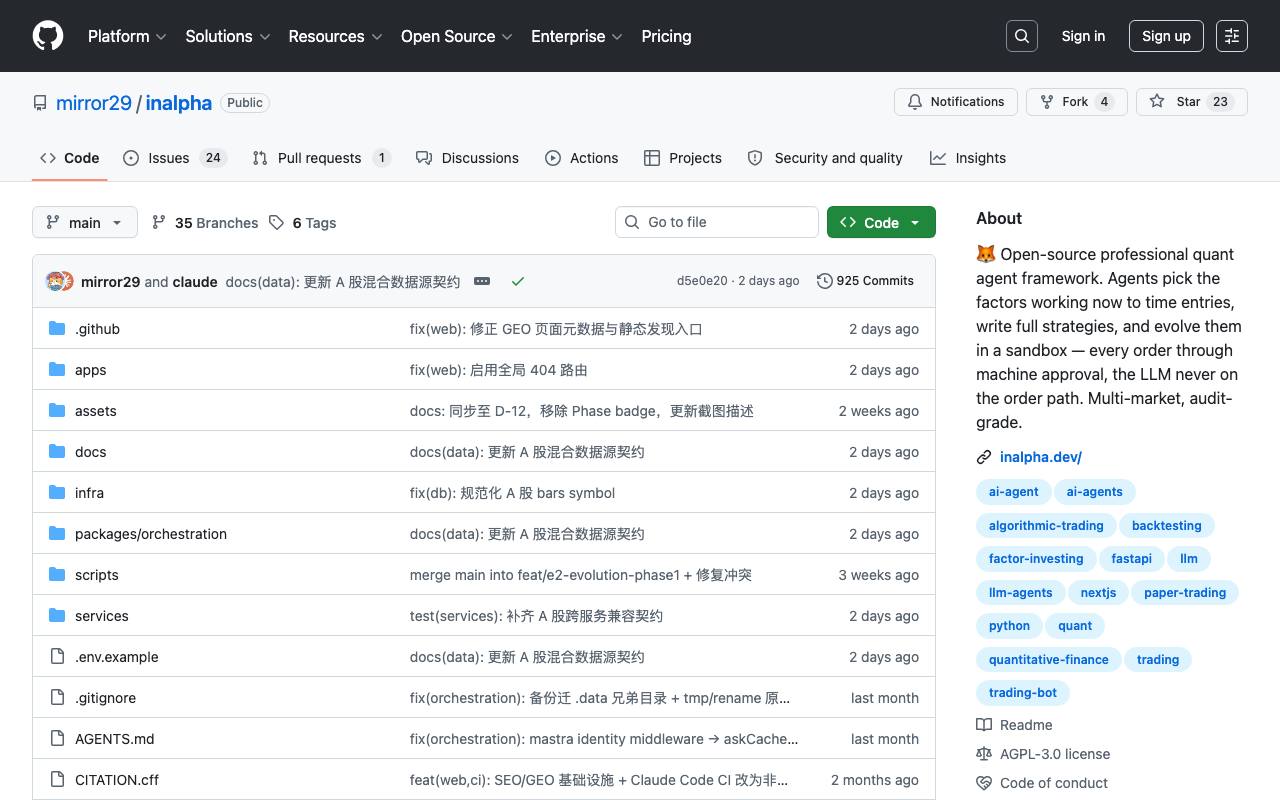1280x800 pixels.
Task: Fork the inalpha repository
Action: pyautogui.click(x=1077, y=102)
